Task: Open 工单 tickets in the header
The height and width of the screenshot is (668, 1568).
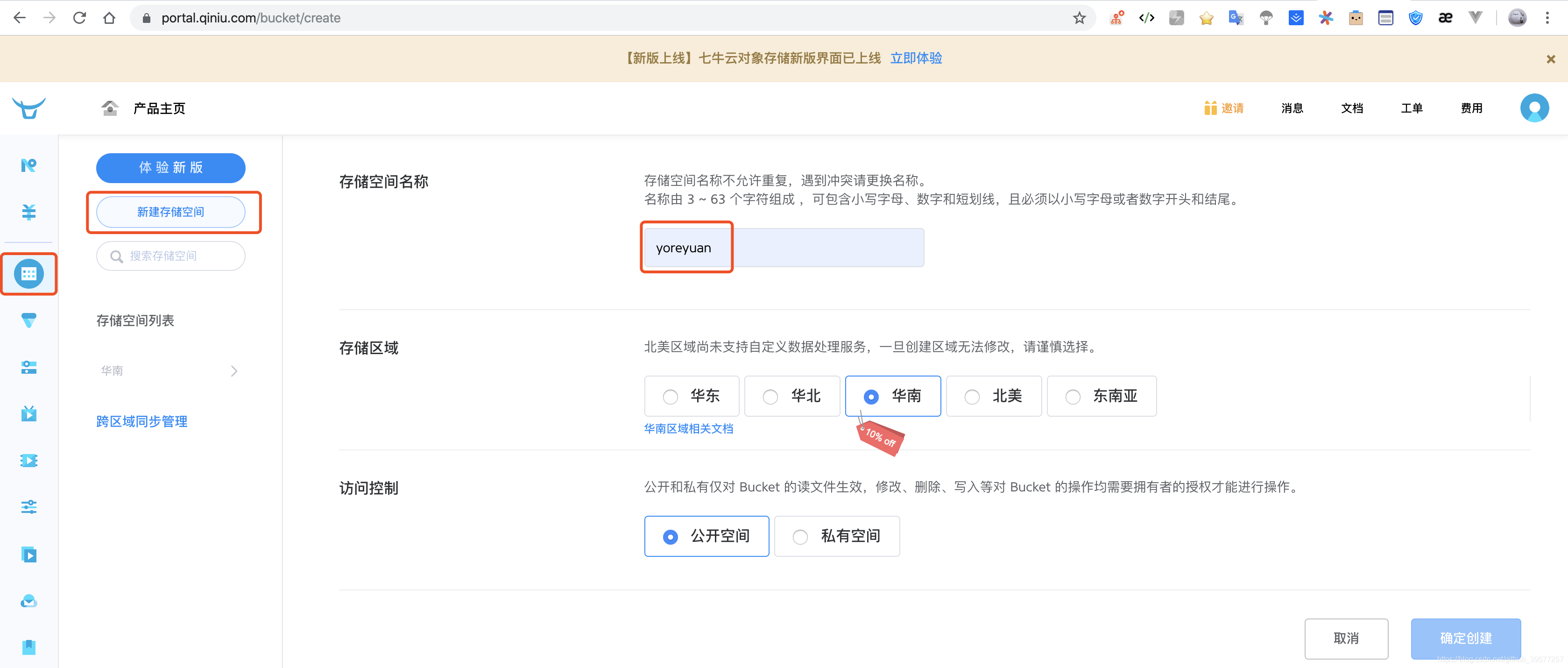Action: click(1411, 108)
